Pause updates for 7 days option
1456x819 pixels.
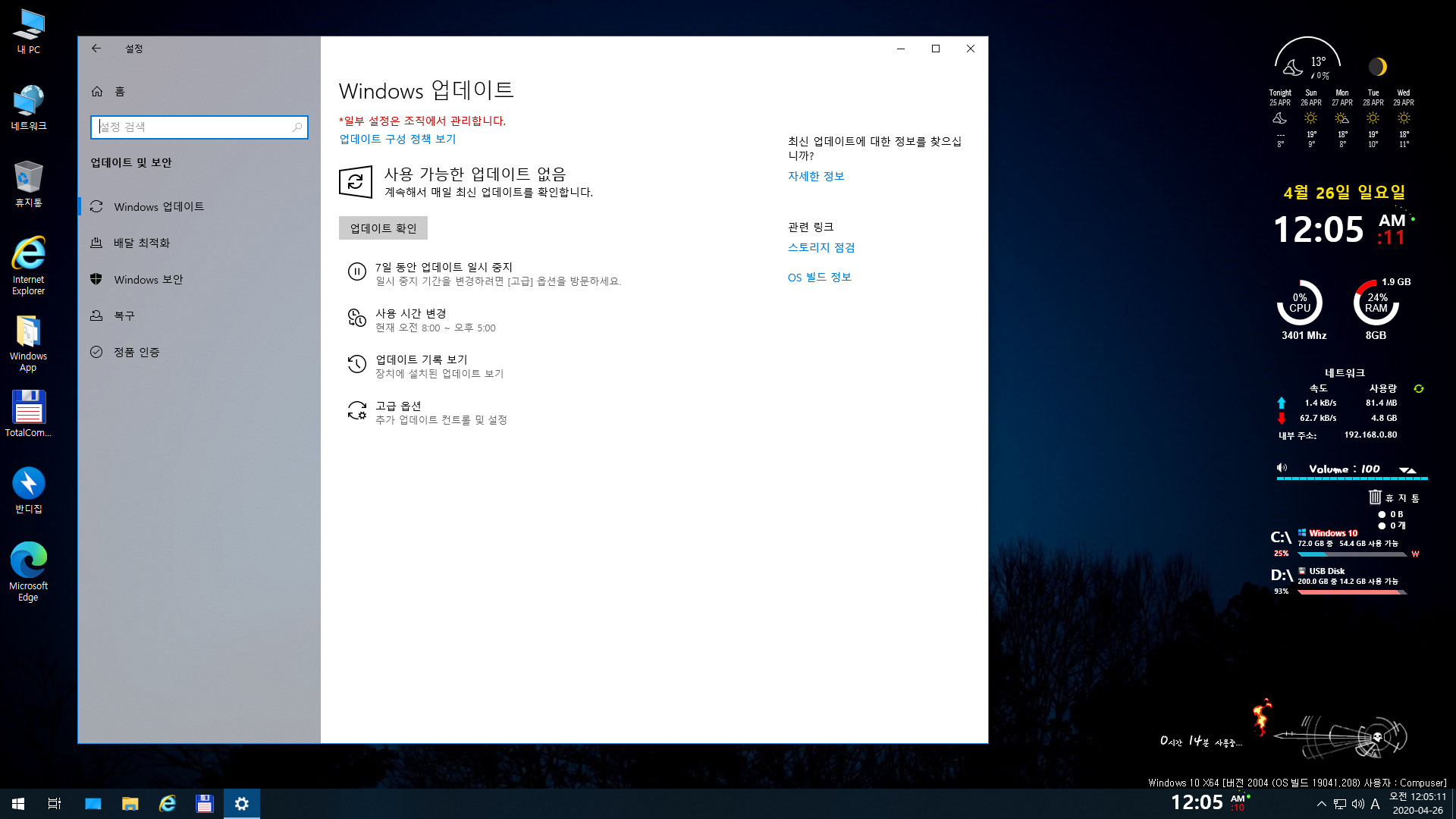[x=485, y=274]
